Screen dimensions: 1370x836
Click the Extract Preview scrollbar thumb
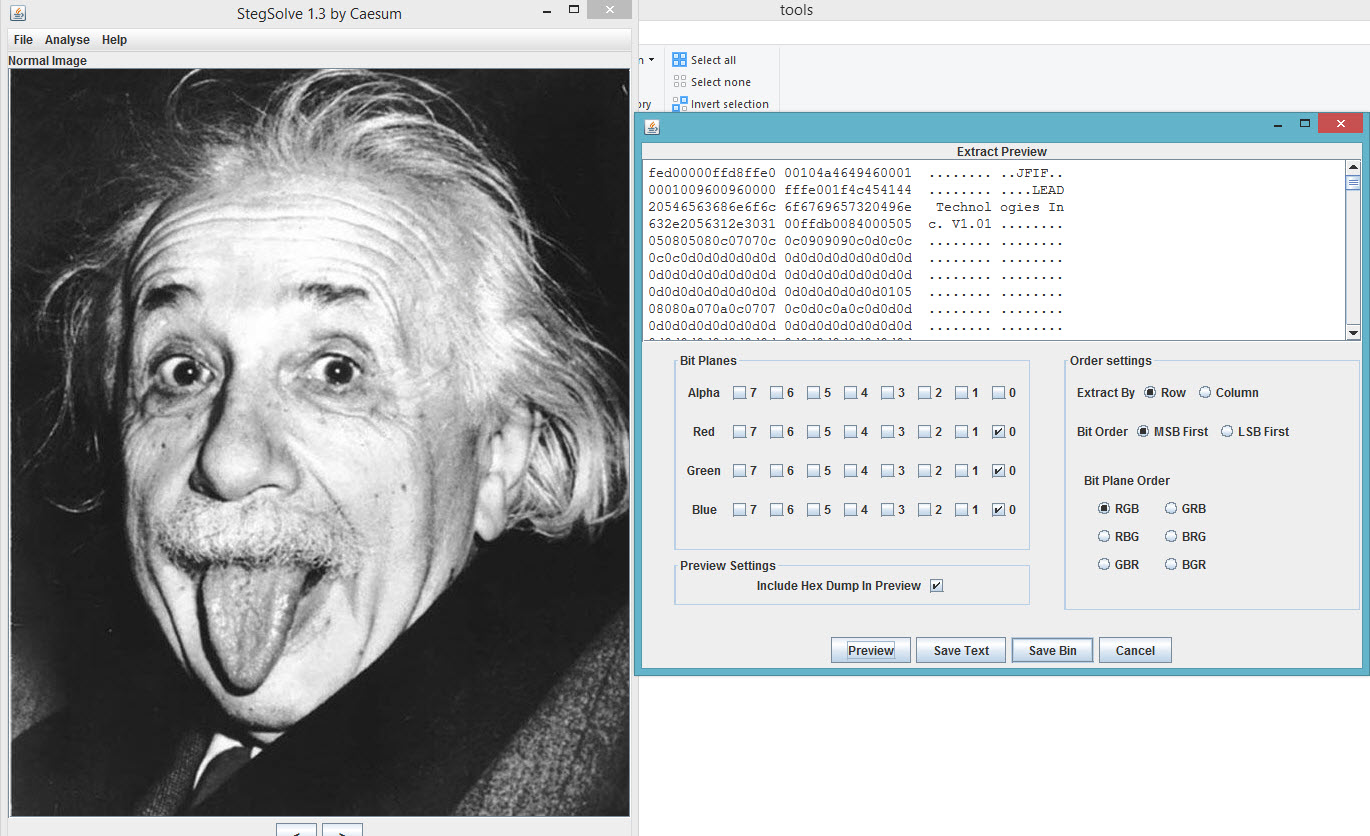coord(1353,183)
